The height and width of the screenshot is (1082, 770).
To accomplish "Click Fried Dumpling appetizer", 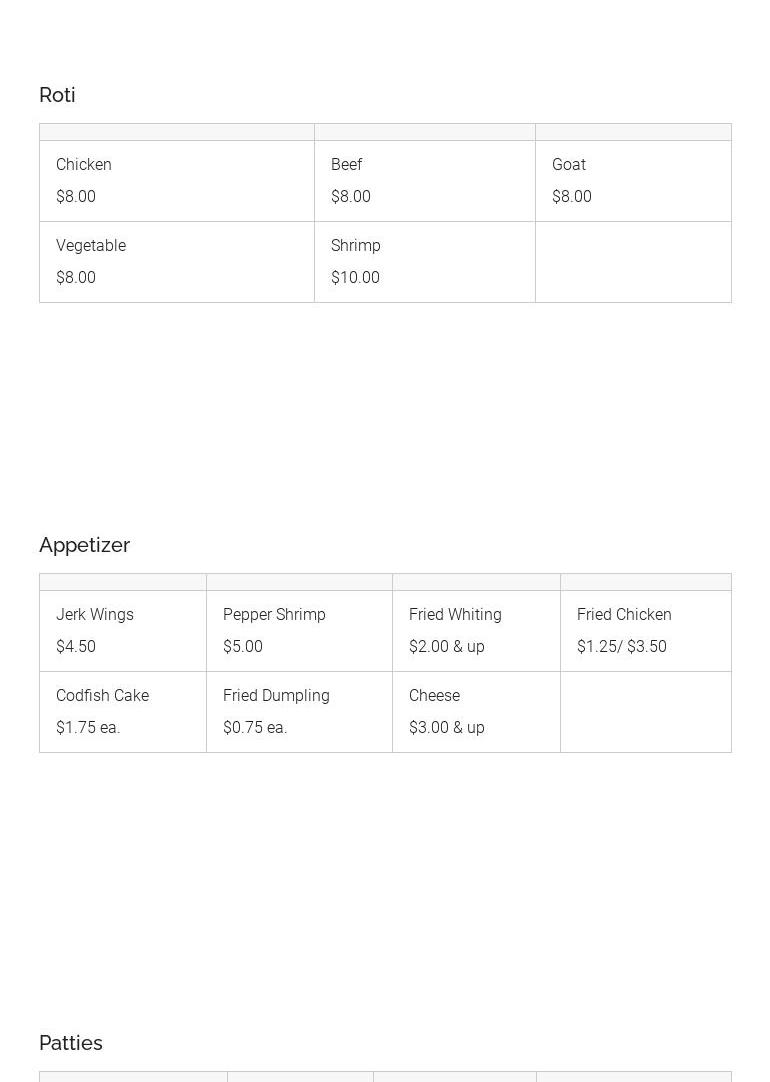I will pos(276,696).
